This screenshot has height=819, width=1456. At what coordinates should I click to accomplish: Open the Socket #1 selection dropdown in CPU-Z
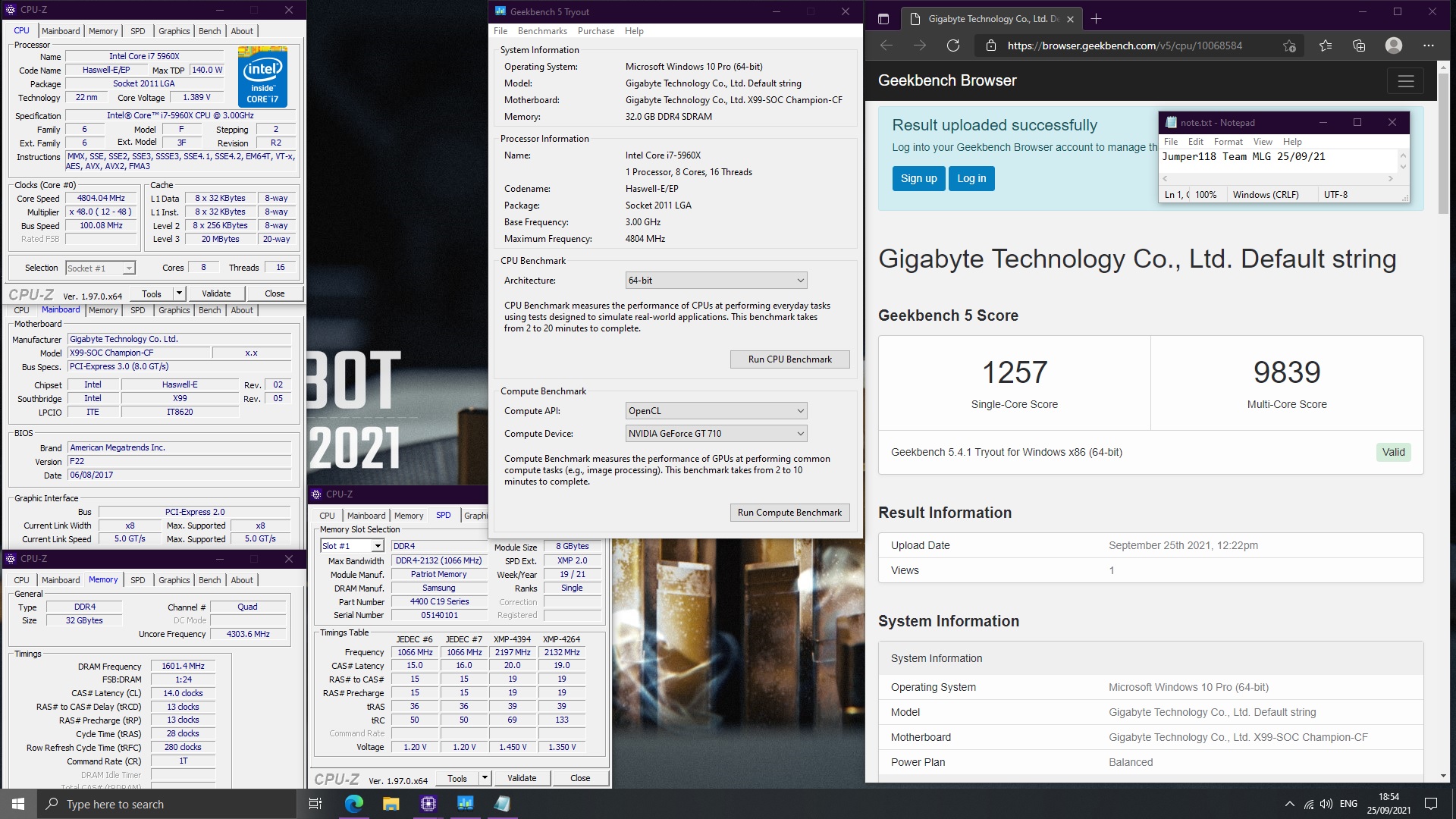click(x=100, y=268)
